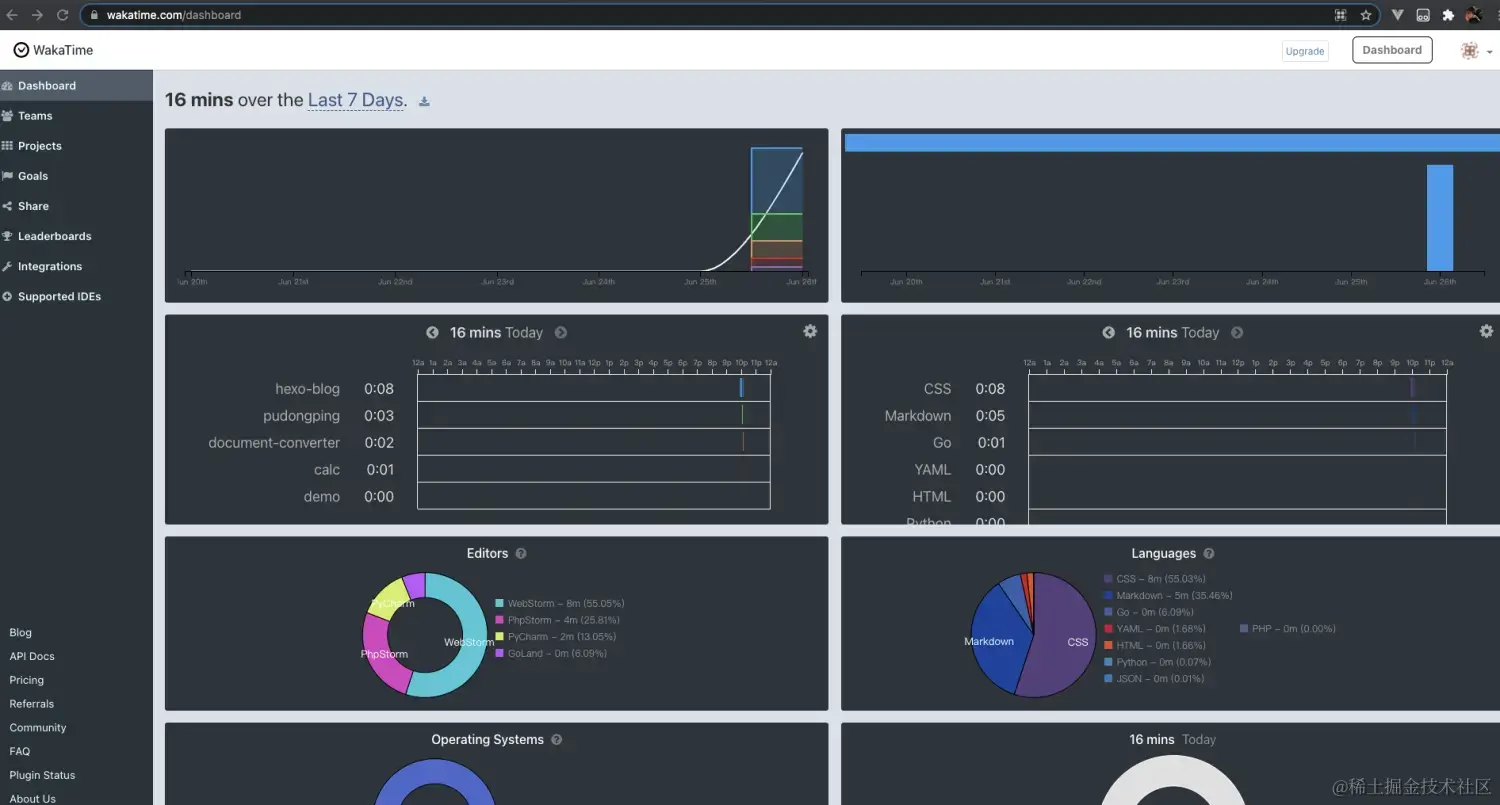Click the calc project name
1500x805 pixels.
(327, 470)
